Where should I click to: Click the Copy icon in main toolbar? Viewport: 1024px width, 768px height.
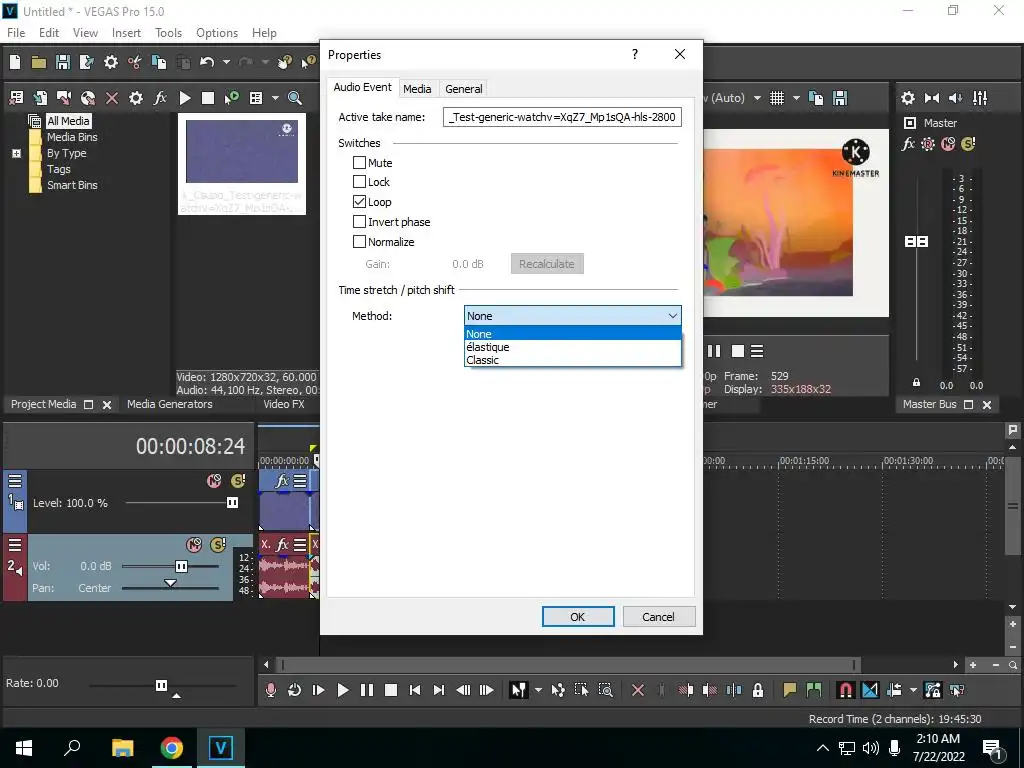(x=159, y=62)
